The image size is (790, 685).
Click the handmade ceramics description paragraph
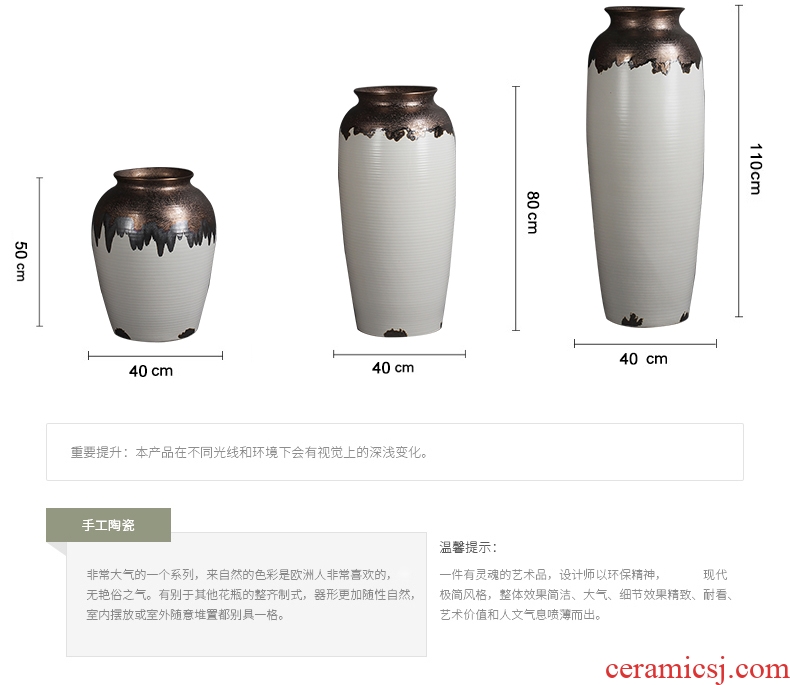point(250,594)
